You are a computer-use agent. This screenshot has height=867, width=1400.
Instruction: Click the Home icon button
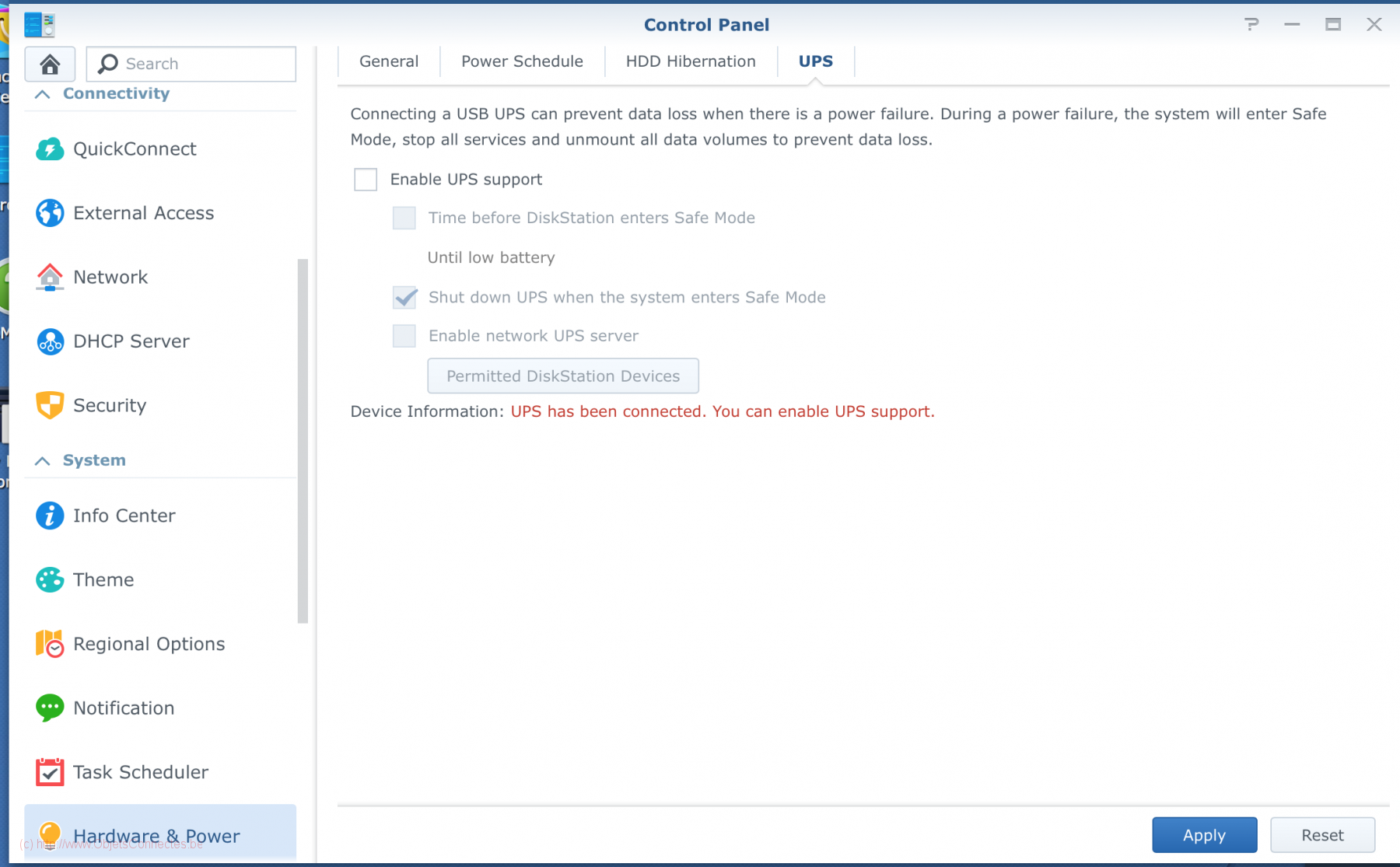50,64
